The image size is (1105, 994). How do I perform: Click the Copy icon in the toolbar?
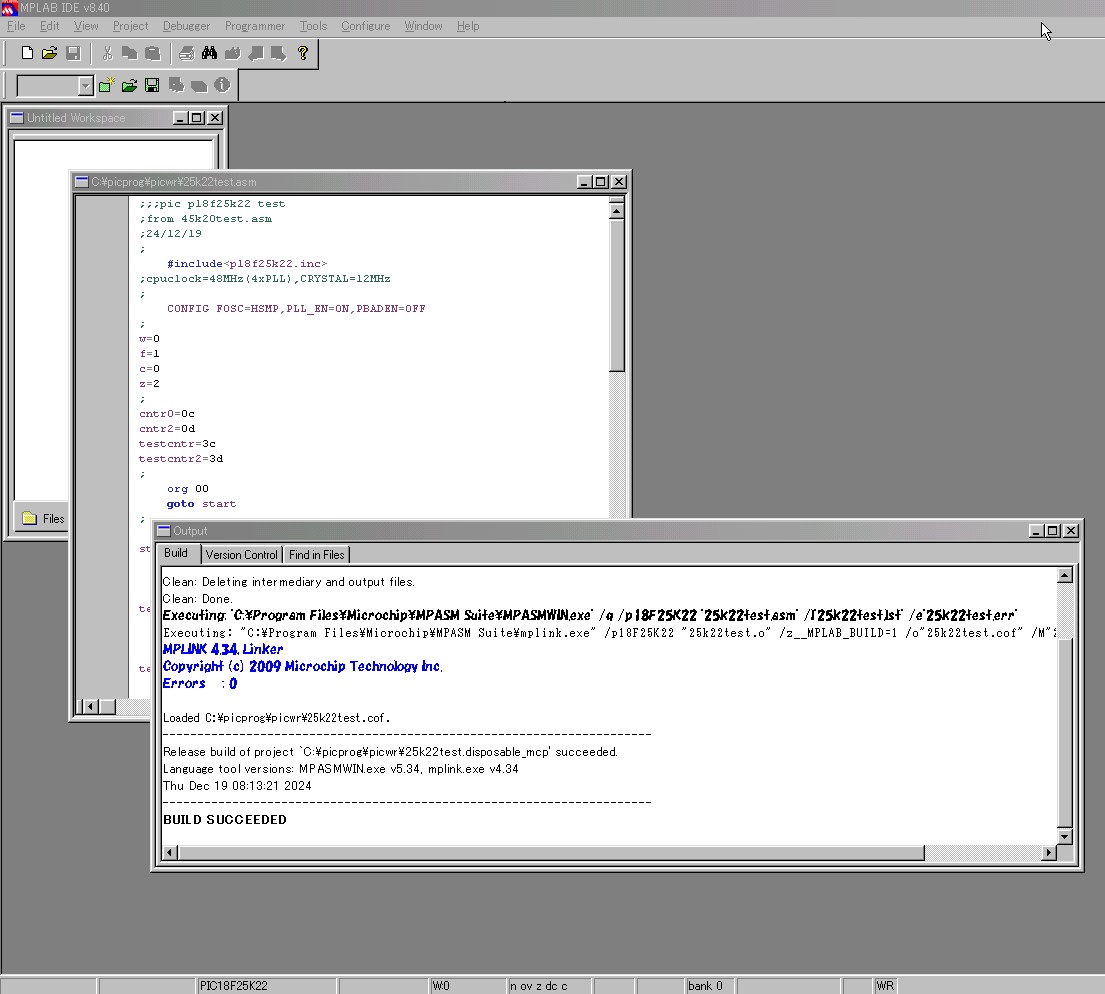[130, 53]
